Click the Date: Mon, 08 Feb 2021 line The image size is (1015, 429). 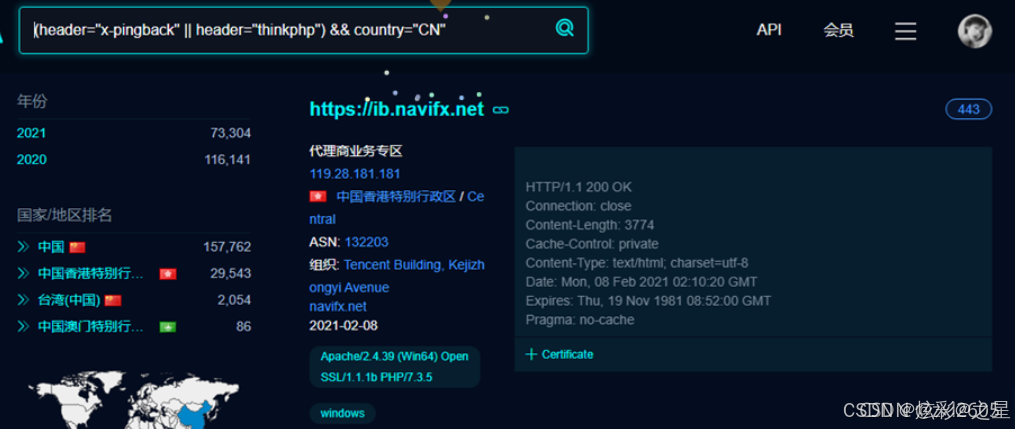pos(641,282)
